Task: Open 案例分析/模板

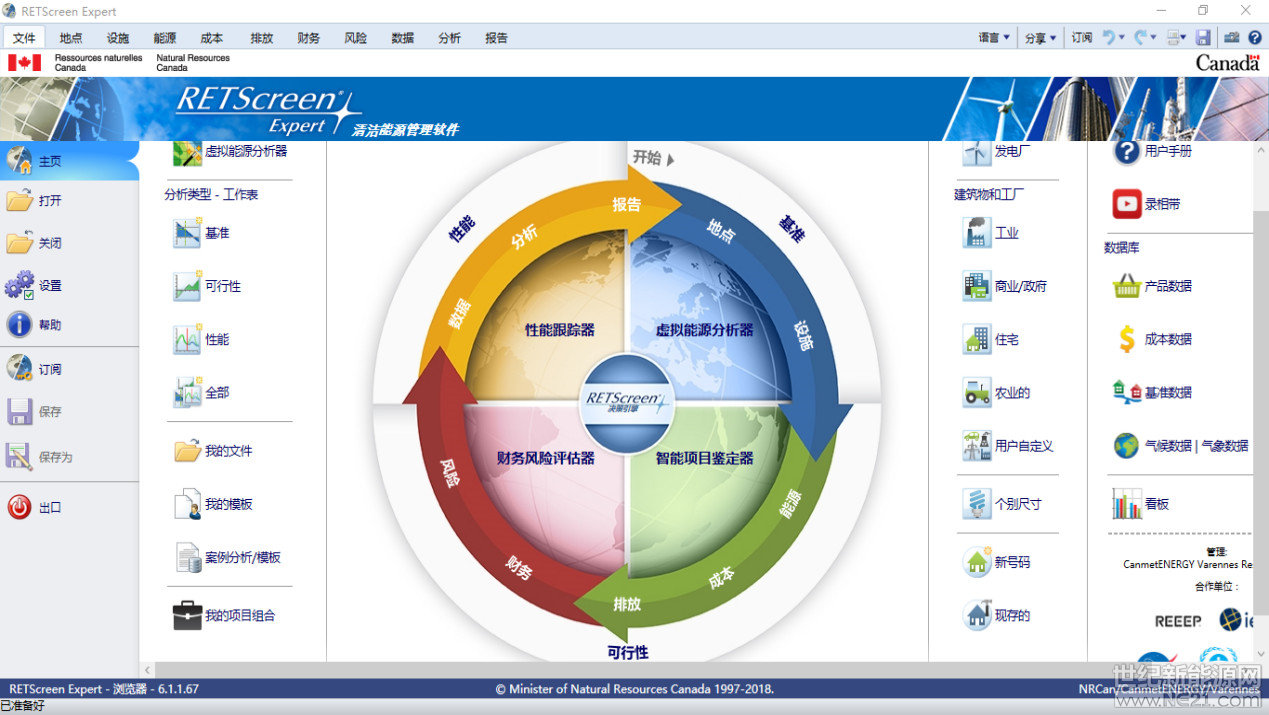Action: pos(227,558)
